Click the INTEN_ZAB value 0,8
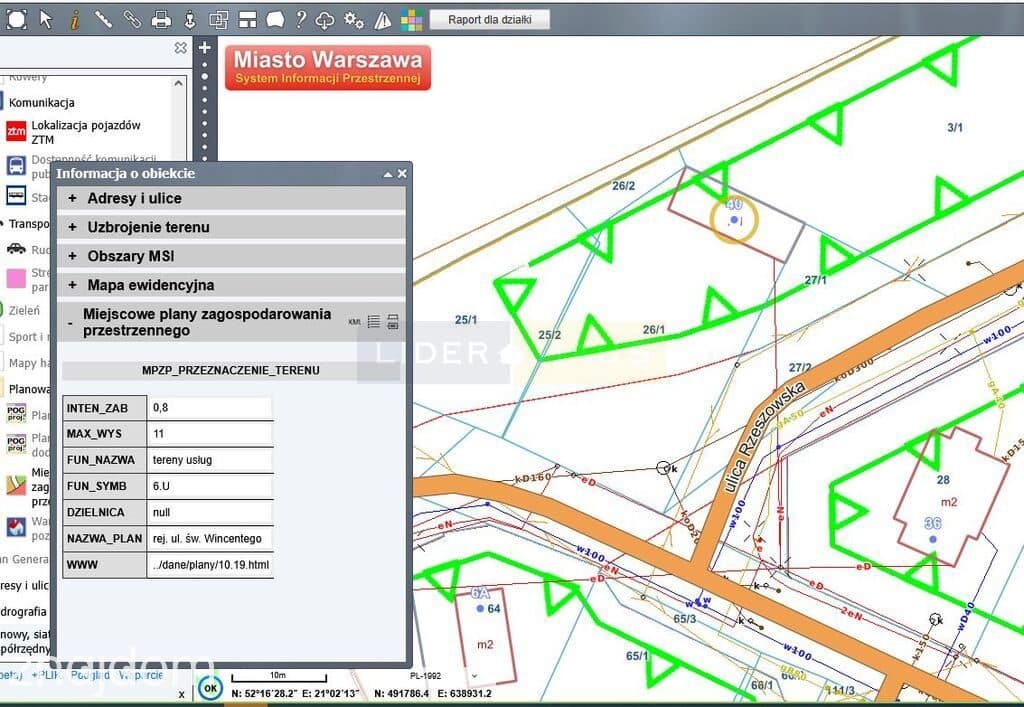The width and height of the screenshot is (1024, 707). (210, 407)
